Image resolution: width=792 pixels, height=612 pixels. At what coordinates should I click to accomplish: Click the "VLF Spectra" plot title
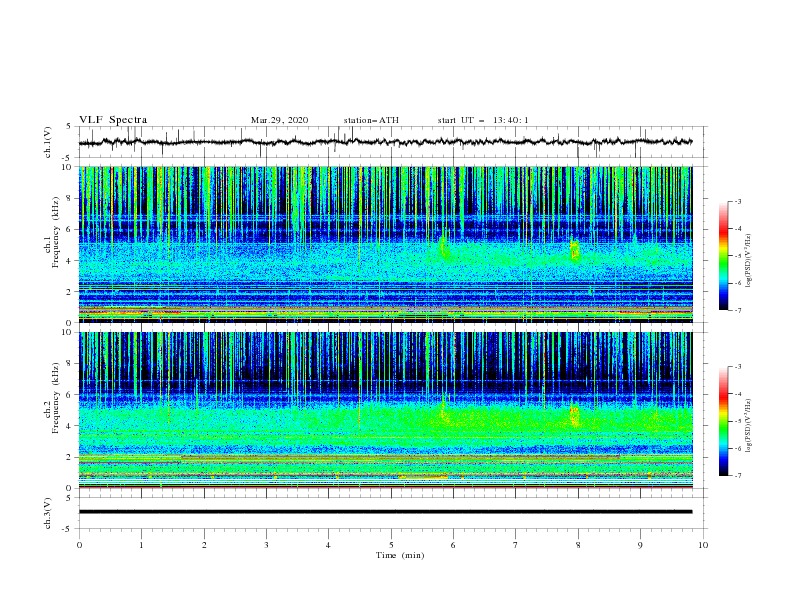113,120
